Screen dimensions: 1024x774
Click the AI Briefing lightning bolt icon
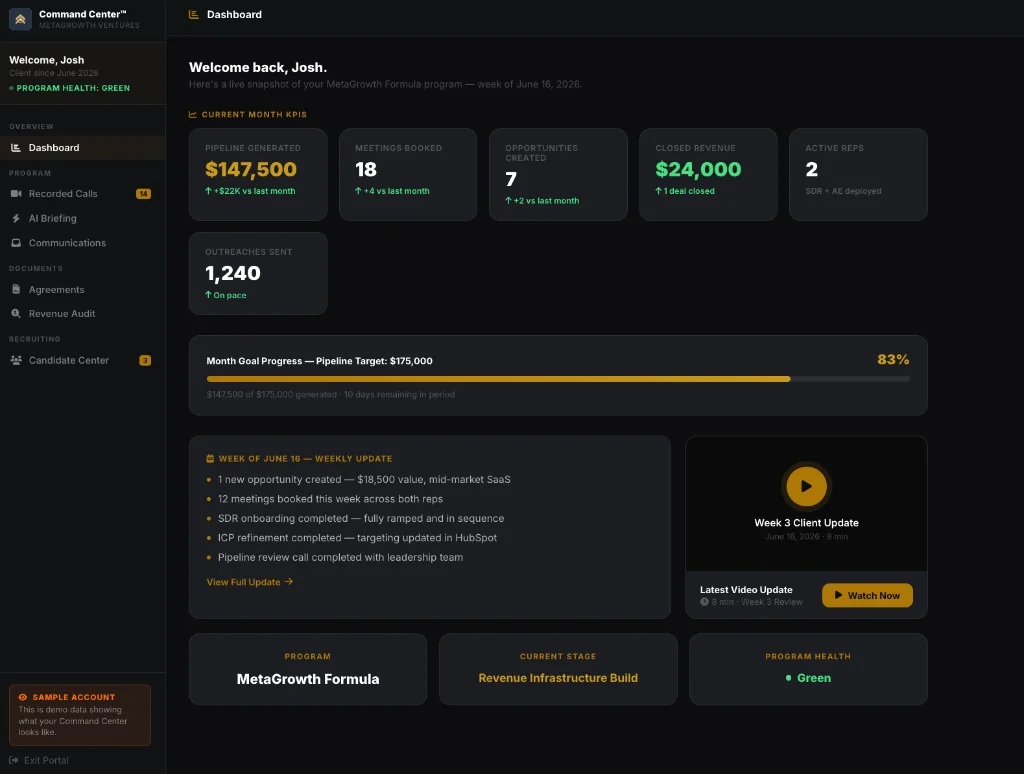click(x=16, y=218)
